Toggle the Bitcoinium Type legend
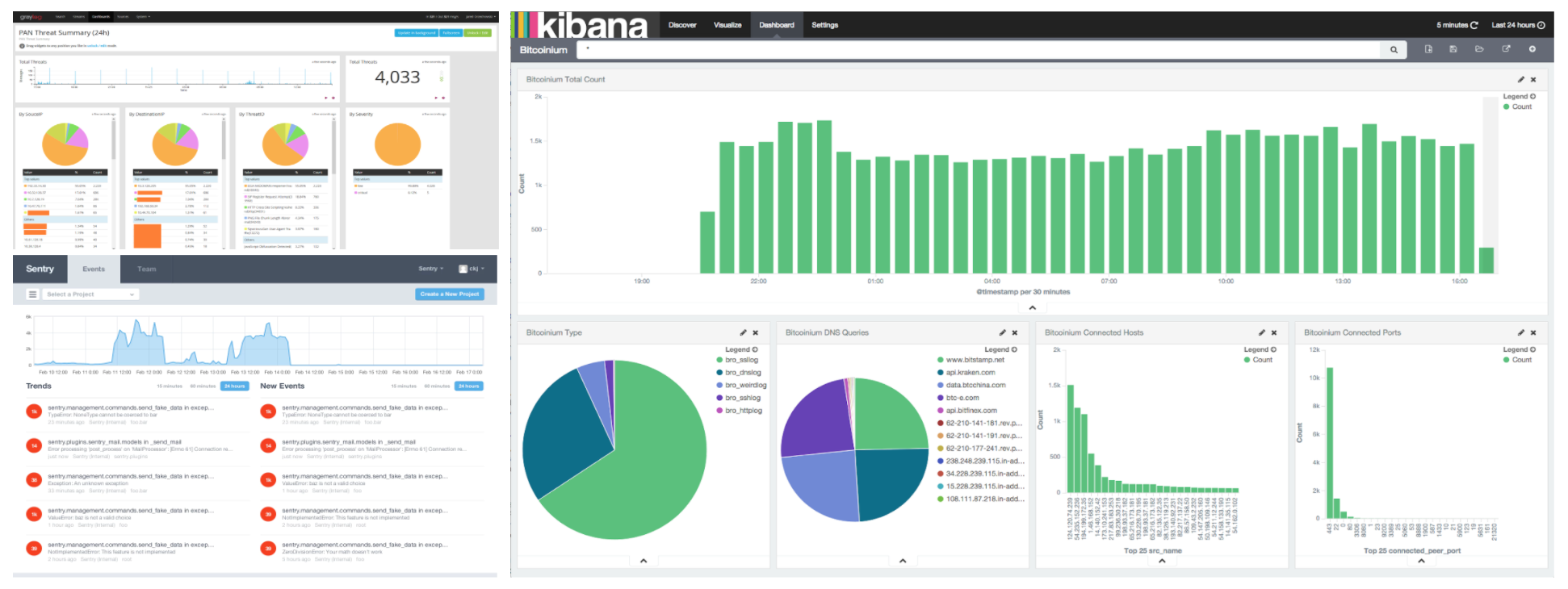Image resolution: width=1568 pixels, height=589 pixels. [x=741, y=350]
